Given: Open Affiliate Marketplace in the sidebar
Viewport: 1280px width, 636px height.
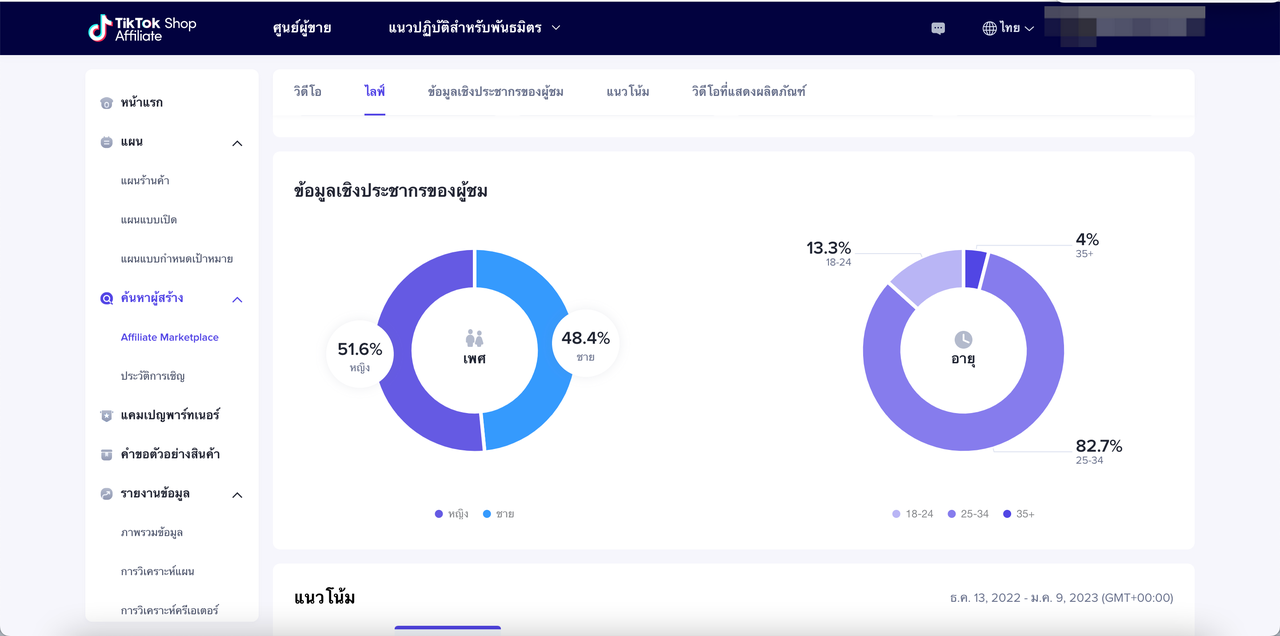Looking at the screenshot, I should tap(169, 338).
